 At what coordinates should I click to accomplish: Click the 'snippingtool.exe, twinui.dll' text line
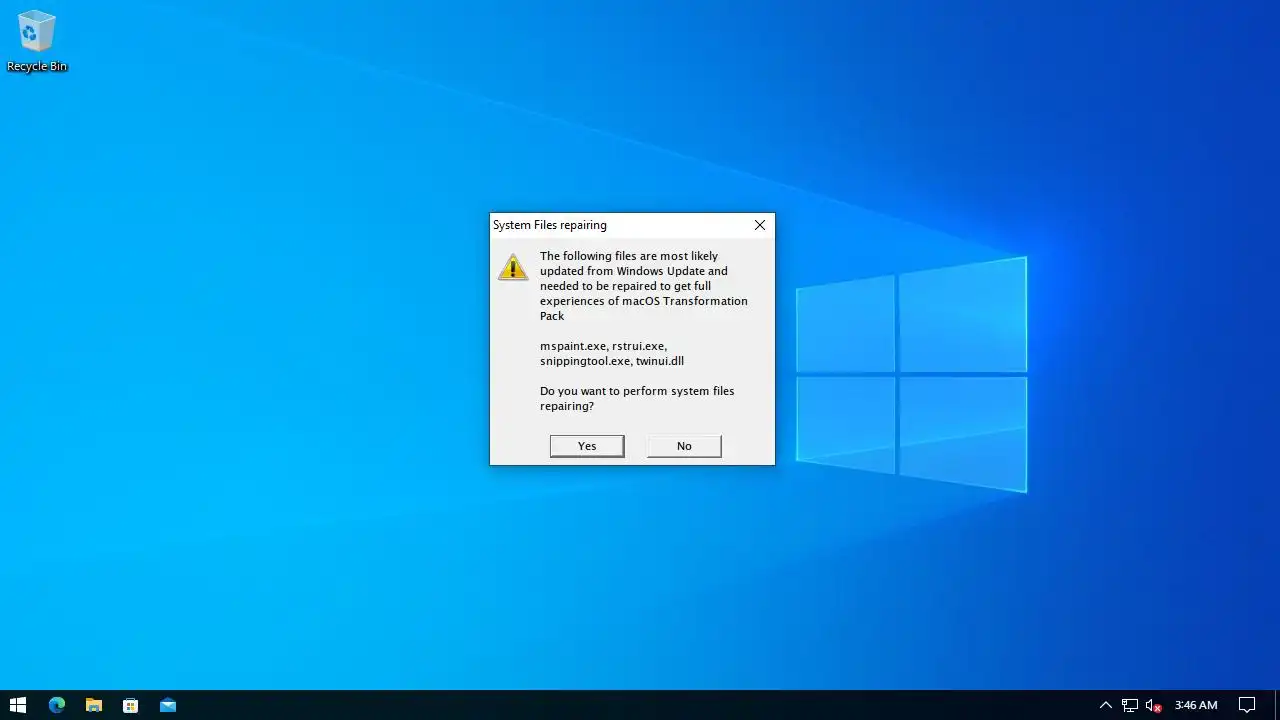click(612, 361)
